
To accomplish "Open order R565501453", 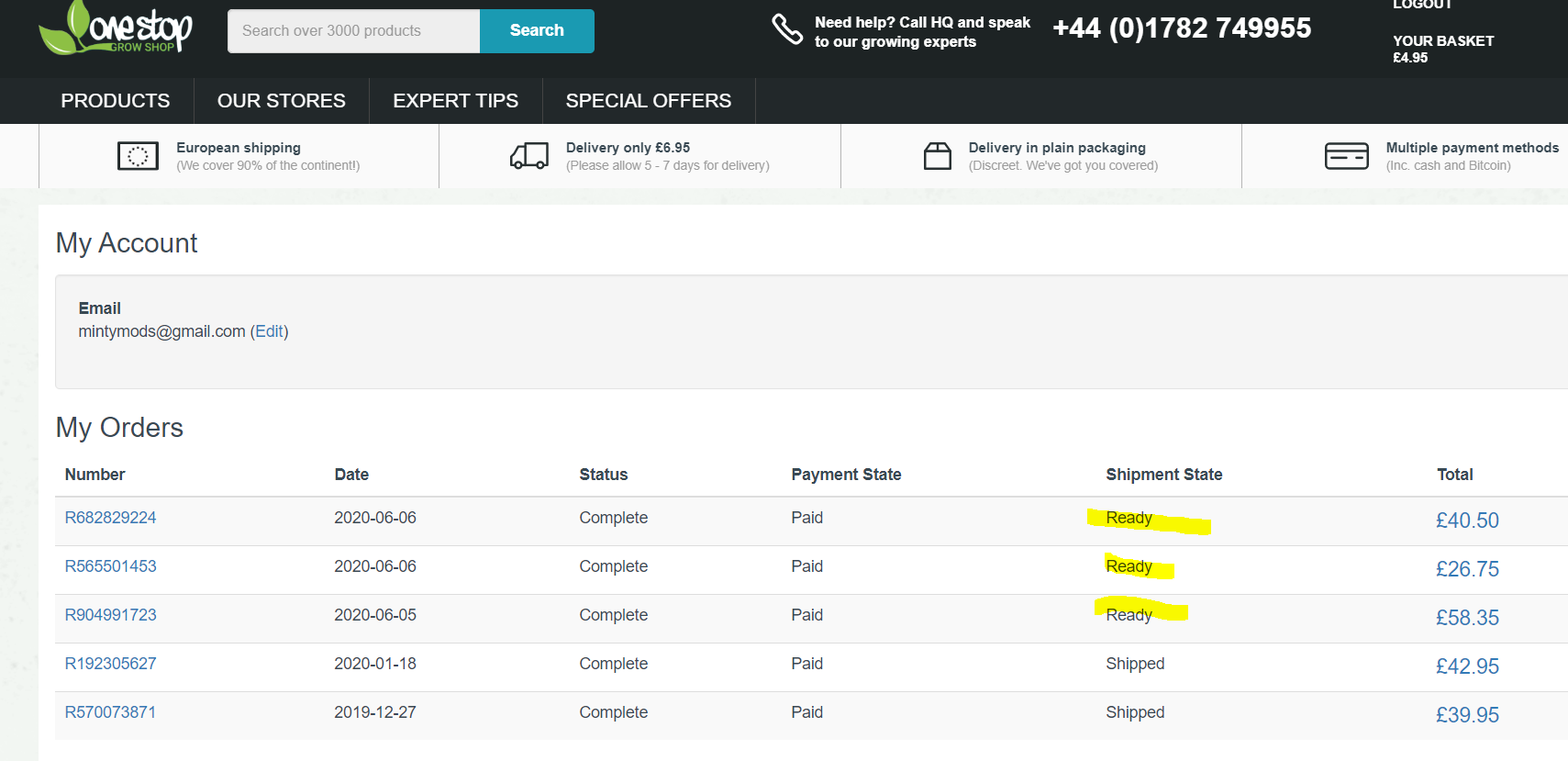I will [110, 566].
